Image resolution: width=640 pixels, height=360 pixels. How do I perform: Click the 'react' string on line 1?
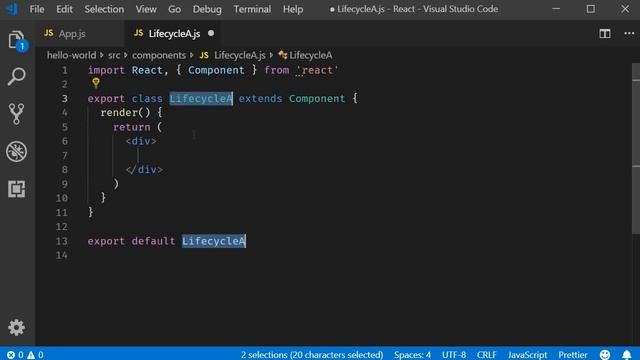click(x=318, y=70)
